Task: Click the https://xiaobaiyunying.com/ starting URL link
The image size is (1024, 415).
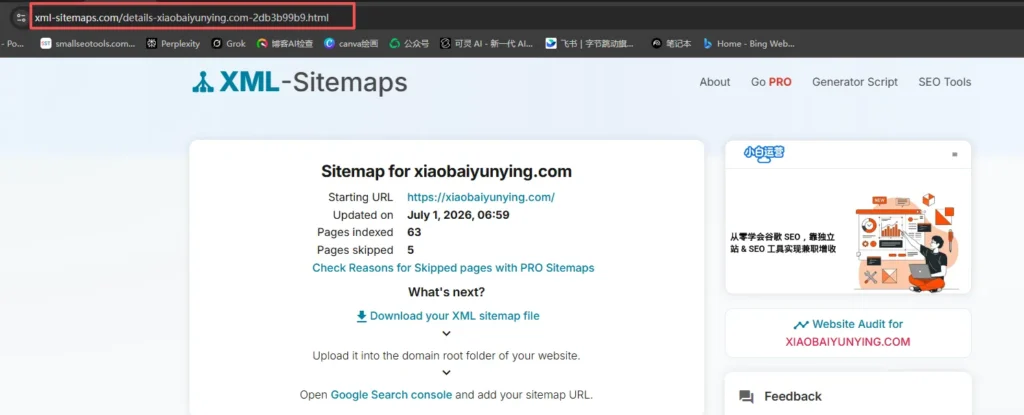Action: 481,197
